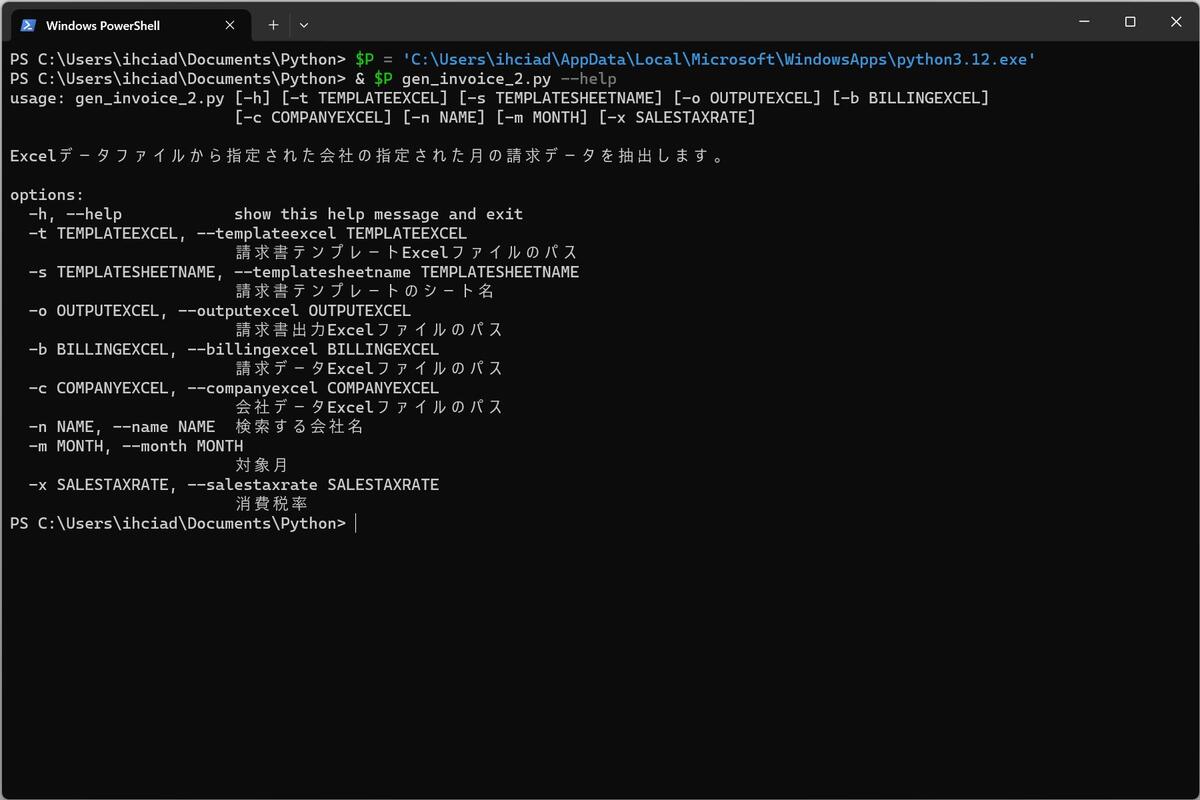Image resolution: width=1200 pixels, height=800 pixels.
Task: Open a new tab with plus button
Action: 273,25
